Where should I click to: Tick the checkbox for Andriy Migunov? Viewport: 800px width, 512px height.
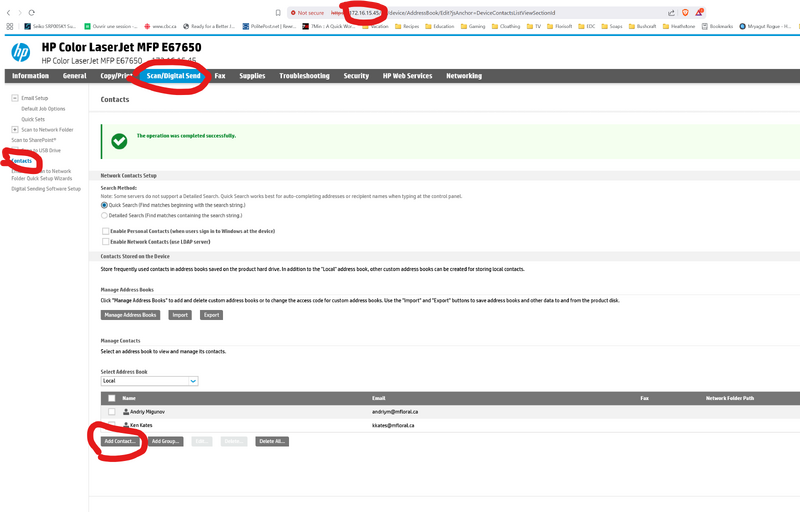click(112, 411)
